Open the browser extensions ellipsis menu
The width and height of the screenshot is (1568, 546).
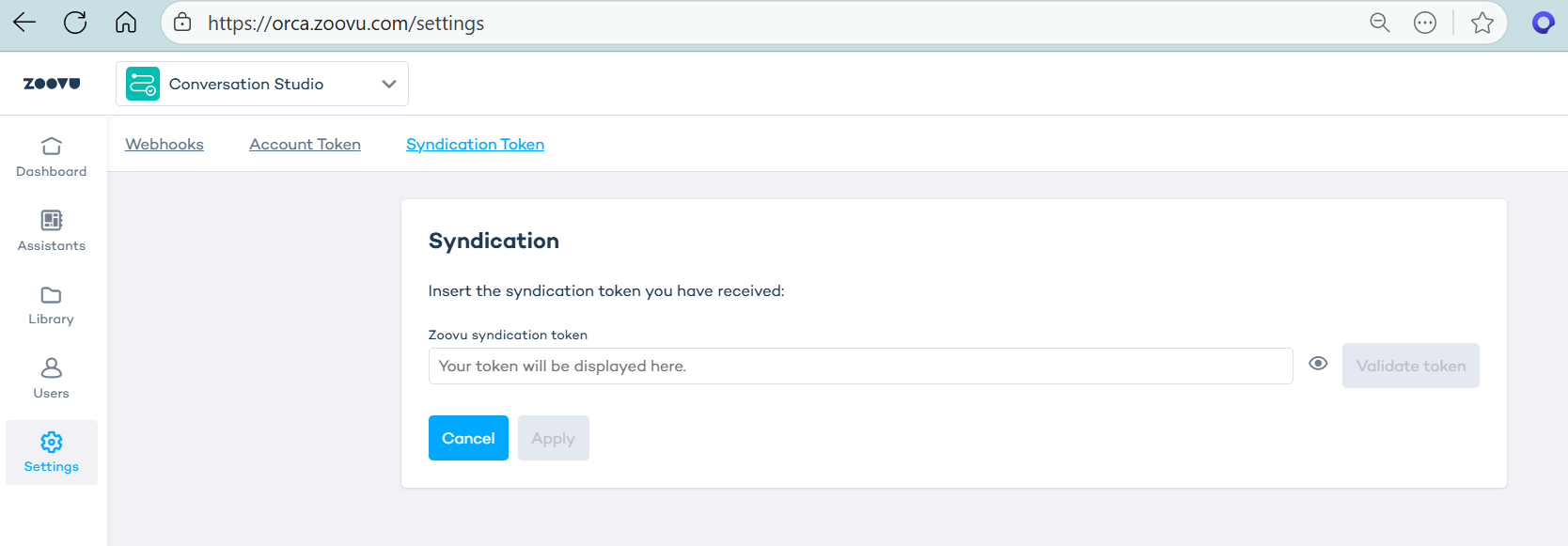click(x=1425, y=23)
